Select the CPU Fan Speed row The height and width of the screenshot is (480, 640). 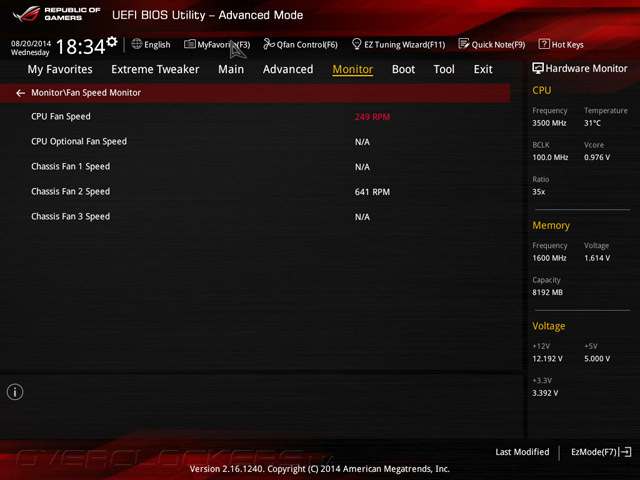[x=255, y=117]
